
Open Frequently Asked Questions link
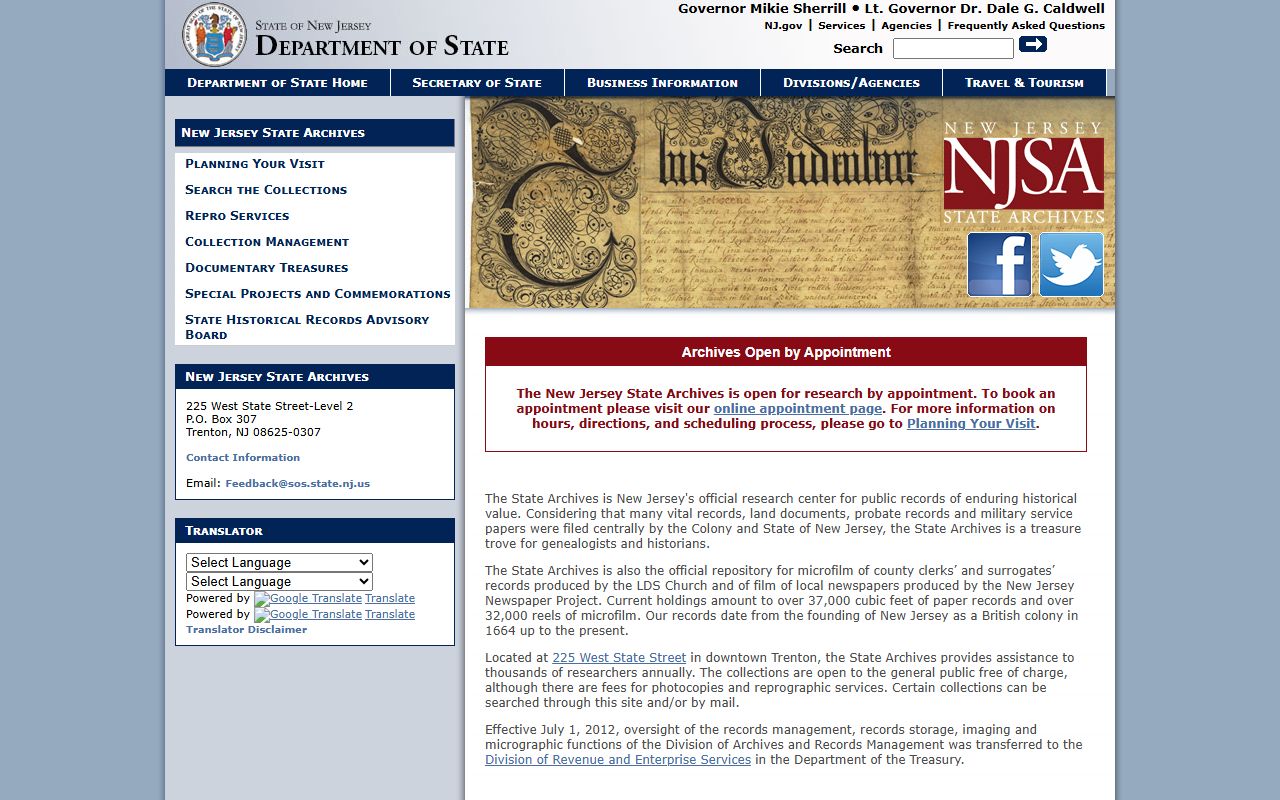1026,26
